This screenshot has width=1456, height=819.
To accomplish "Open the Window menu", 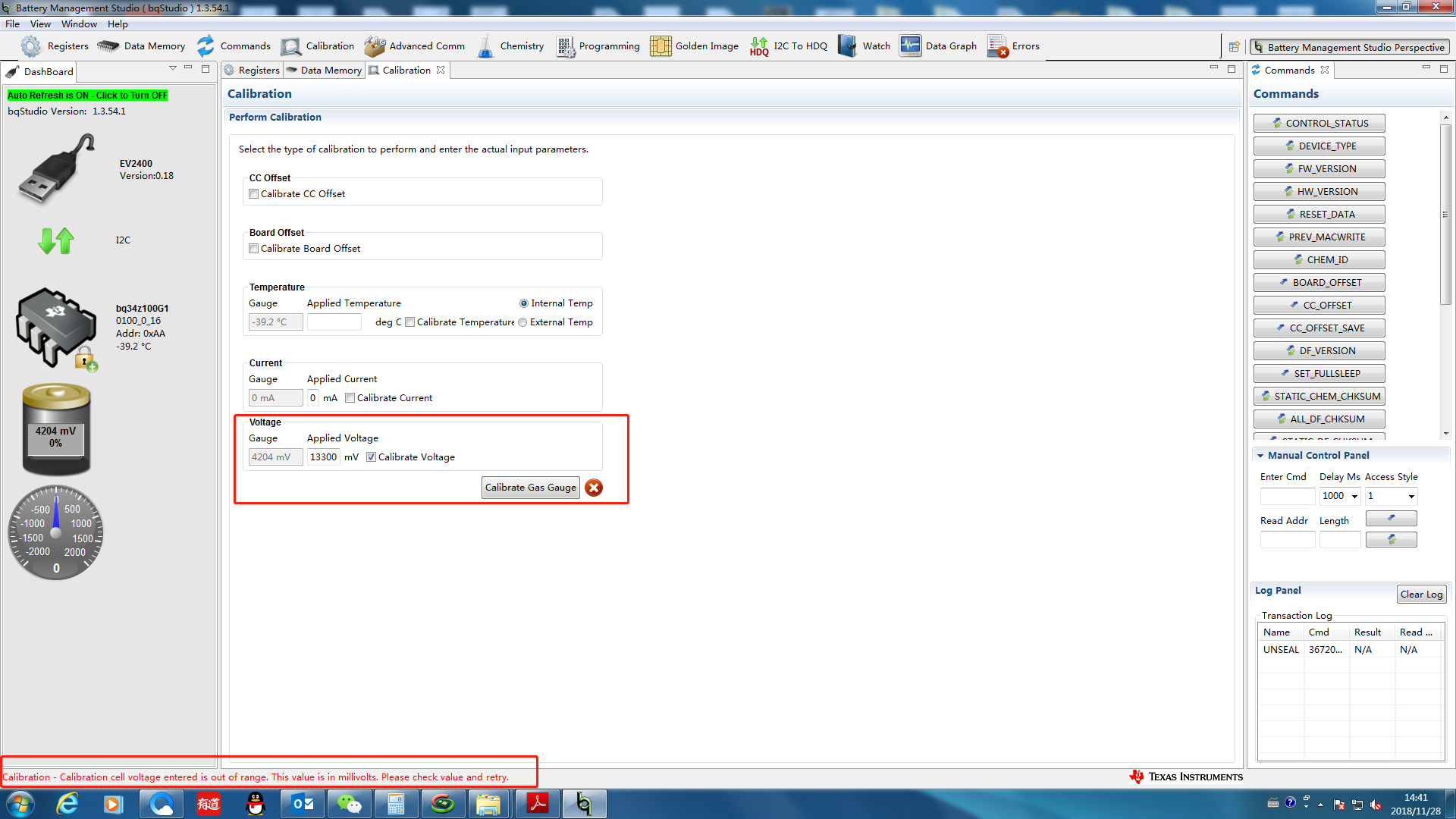I will [x=79, y=24].
